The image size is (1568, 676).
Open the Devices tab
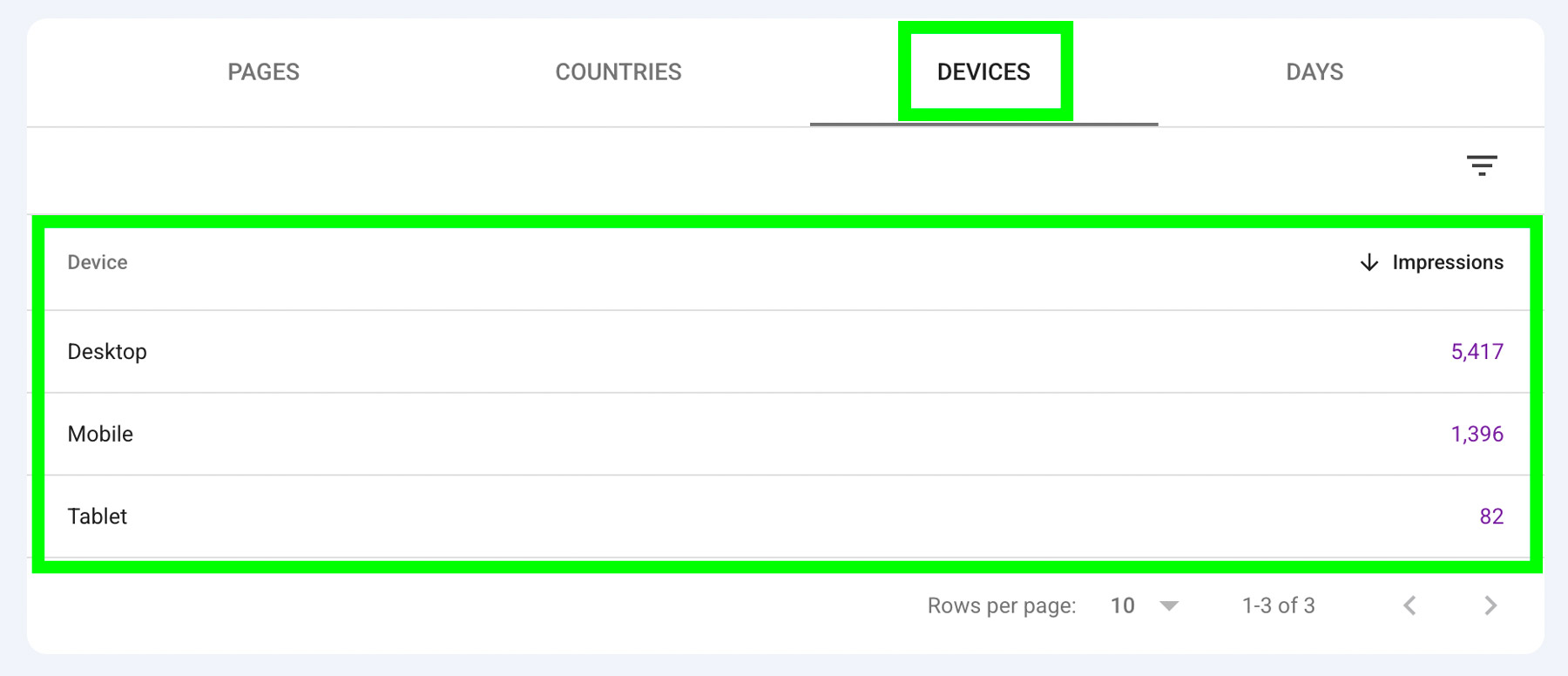click(x=984, y=72)
